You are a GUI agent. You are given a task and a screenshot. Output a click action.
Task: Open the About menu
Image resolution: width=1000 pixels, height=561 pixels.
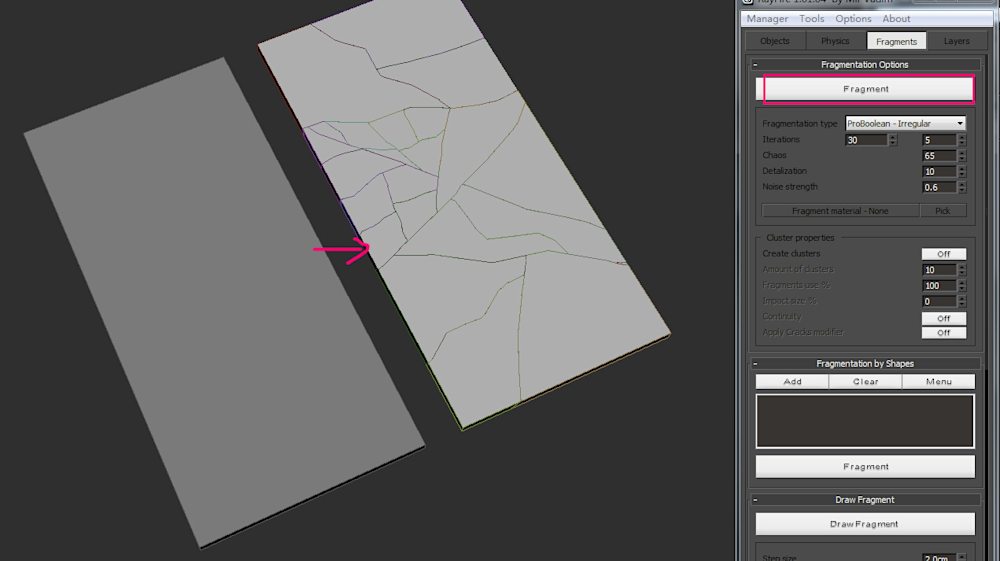point(896,18)
